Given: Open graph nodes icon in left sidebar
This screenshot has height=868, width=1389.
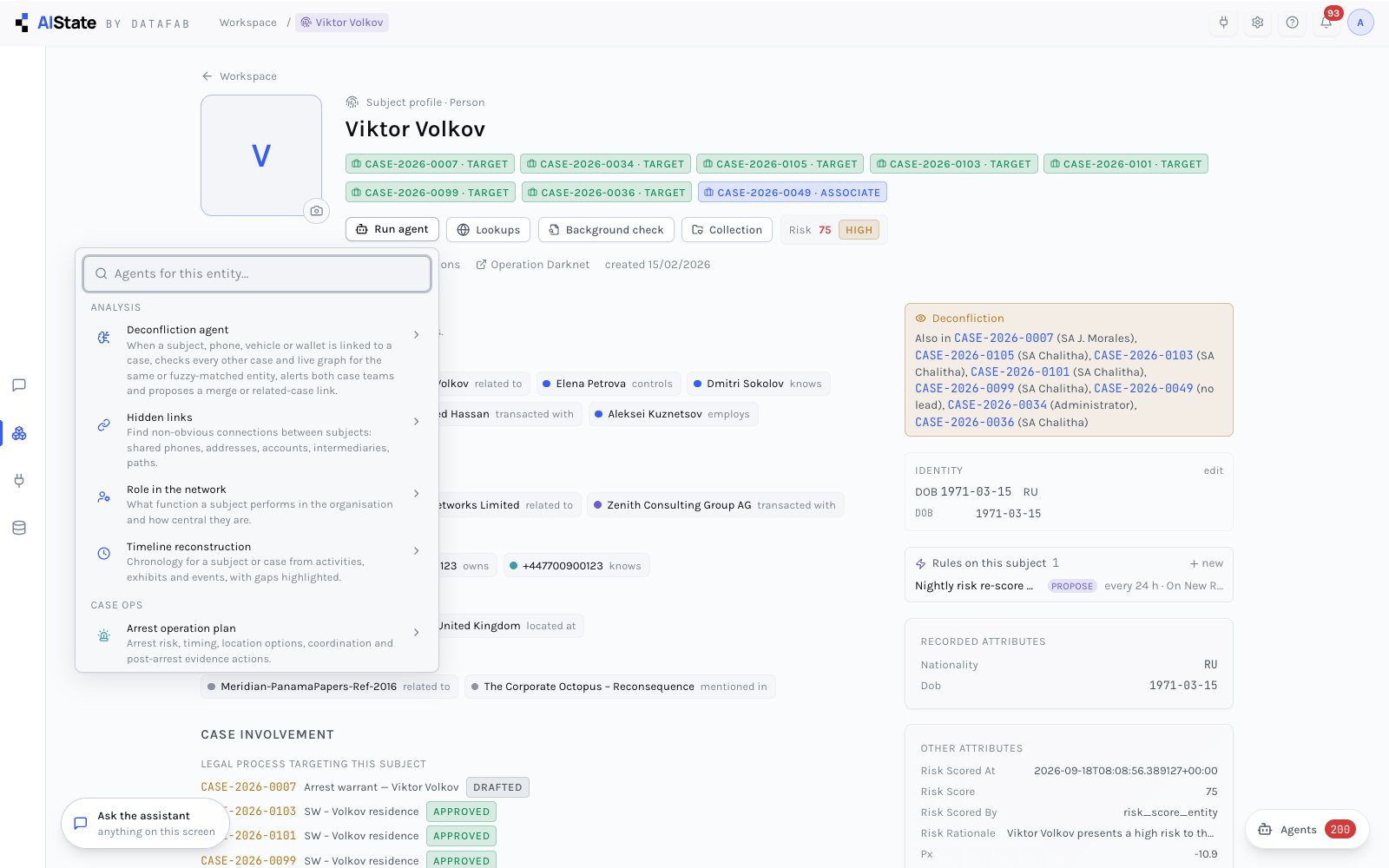Looking at the screenshot, I should coord(19,433).
